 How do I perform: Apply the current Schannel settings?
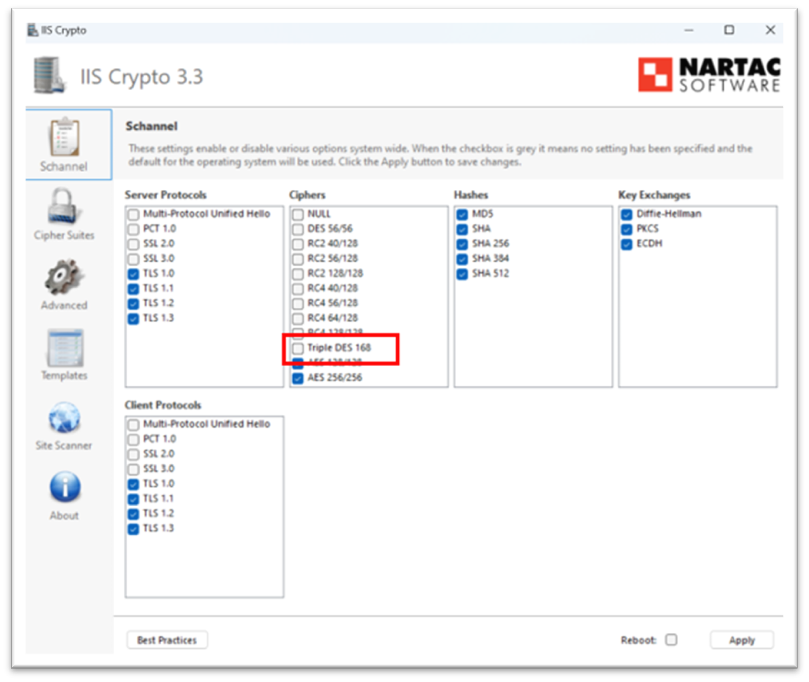(741, 640)
